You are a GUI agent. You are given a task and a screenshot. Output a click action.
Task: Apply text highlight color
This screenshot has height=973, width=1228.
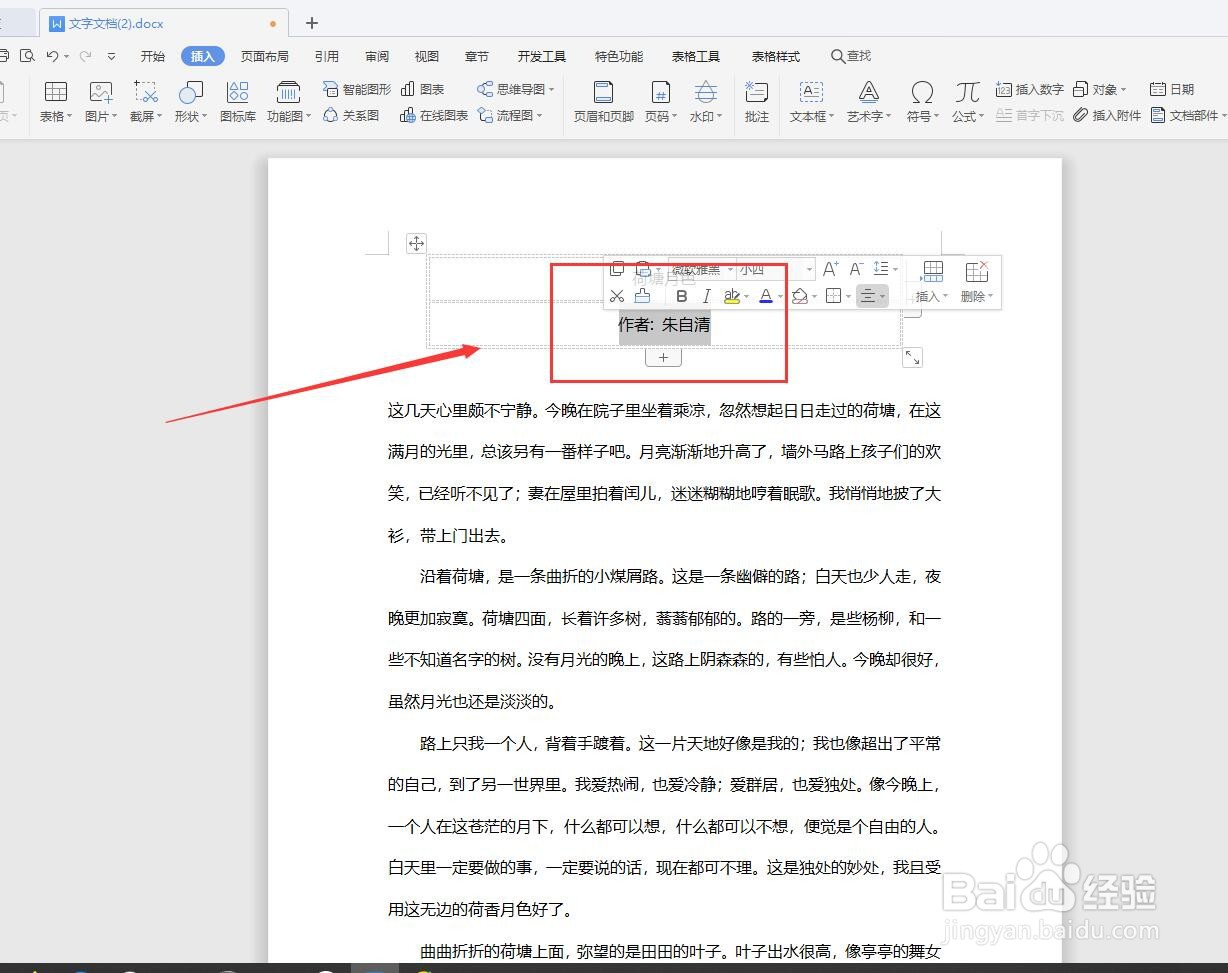[732, 296]
